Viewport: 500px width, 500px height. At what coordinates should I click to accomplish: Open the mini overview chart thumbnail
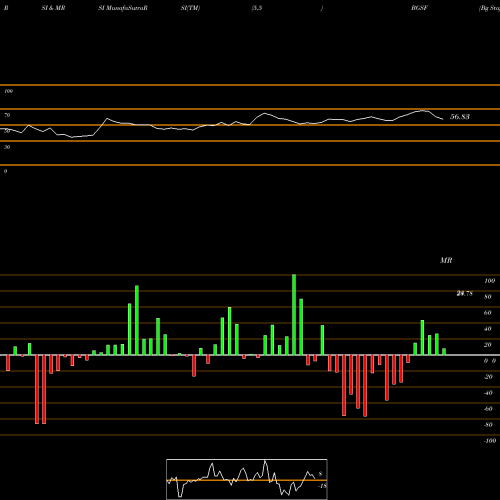pos(247,479)
